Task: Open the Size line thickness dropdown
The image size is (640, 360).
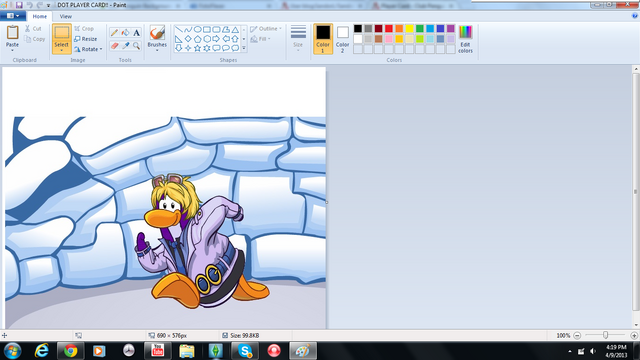Action: point(298,38)
